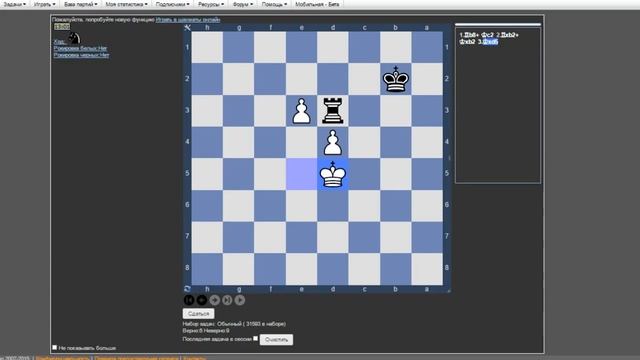This screenshot has width=640, height=360.
Task: Click the Сдаться button
Action: [x=198, y=313]
